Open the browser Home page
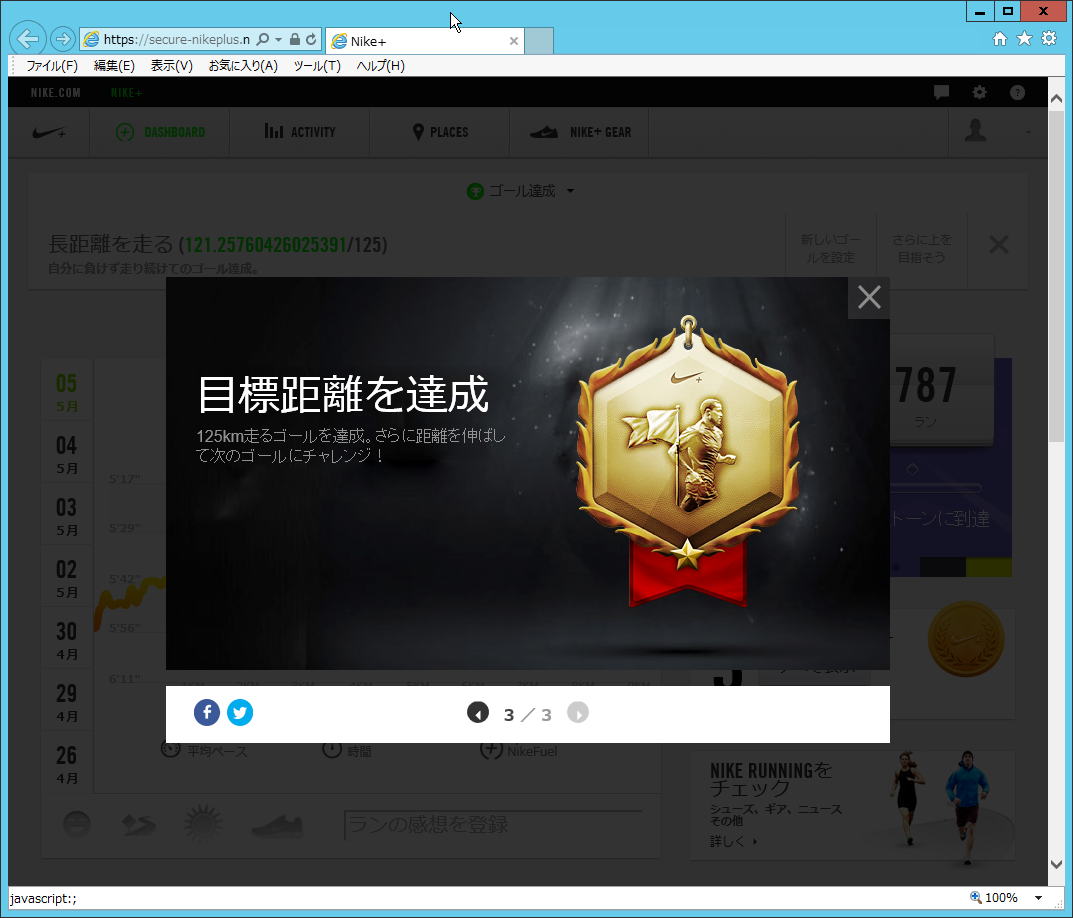Image resolution: width=1073 pixels, height=918 pixels. pyautogui.click(x=1000, y=39)
